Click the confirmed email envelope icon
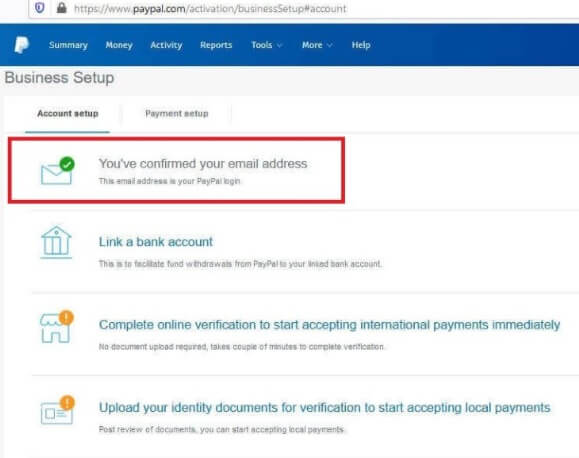 57,171
